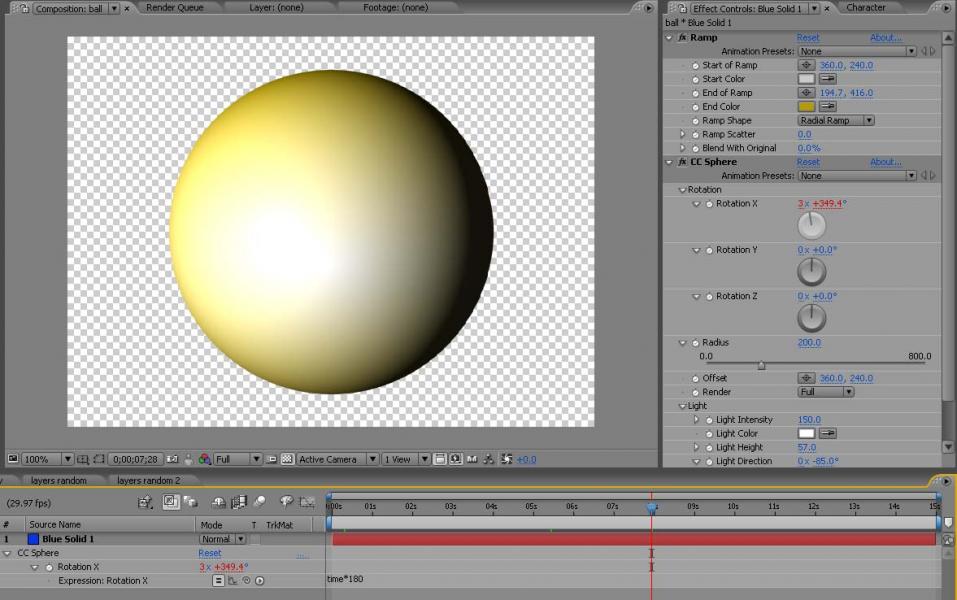Viewport: 957px width, 600px height.
Task: Toggle the transparency grid in the viewer
Action: (x=286, y=459)
